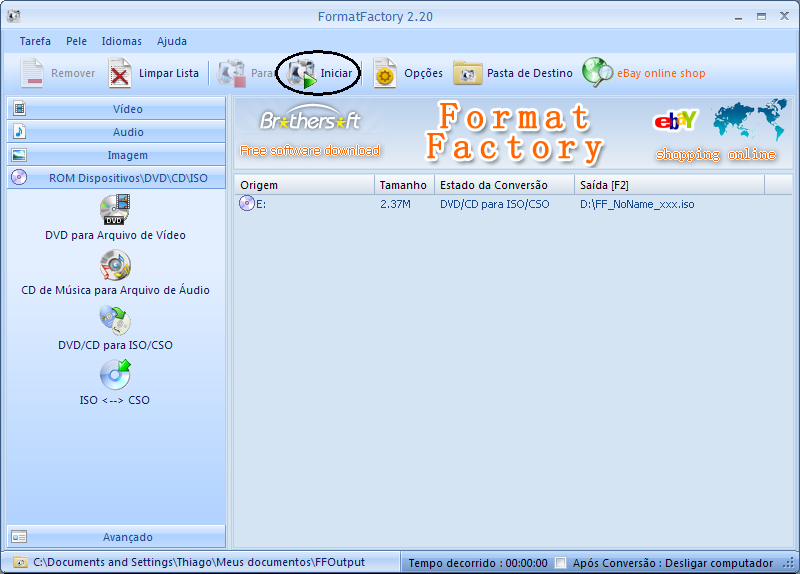
Task: Enable Desligar computador após conversão checkbox
Action: 561,563
